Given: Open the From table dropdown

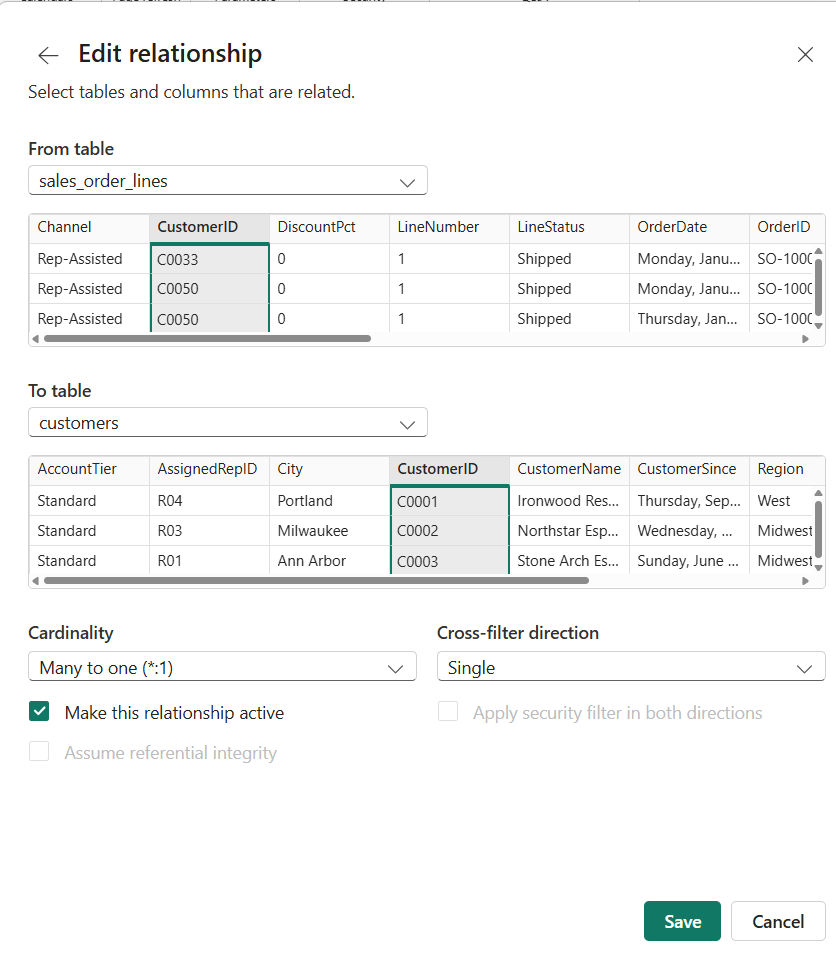Looking at the screenshot, I should (228, 180).
